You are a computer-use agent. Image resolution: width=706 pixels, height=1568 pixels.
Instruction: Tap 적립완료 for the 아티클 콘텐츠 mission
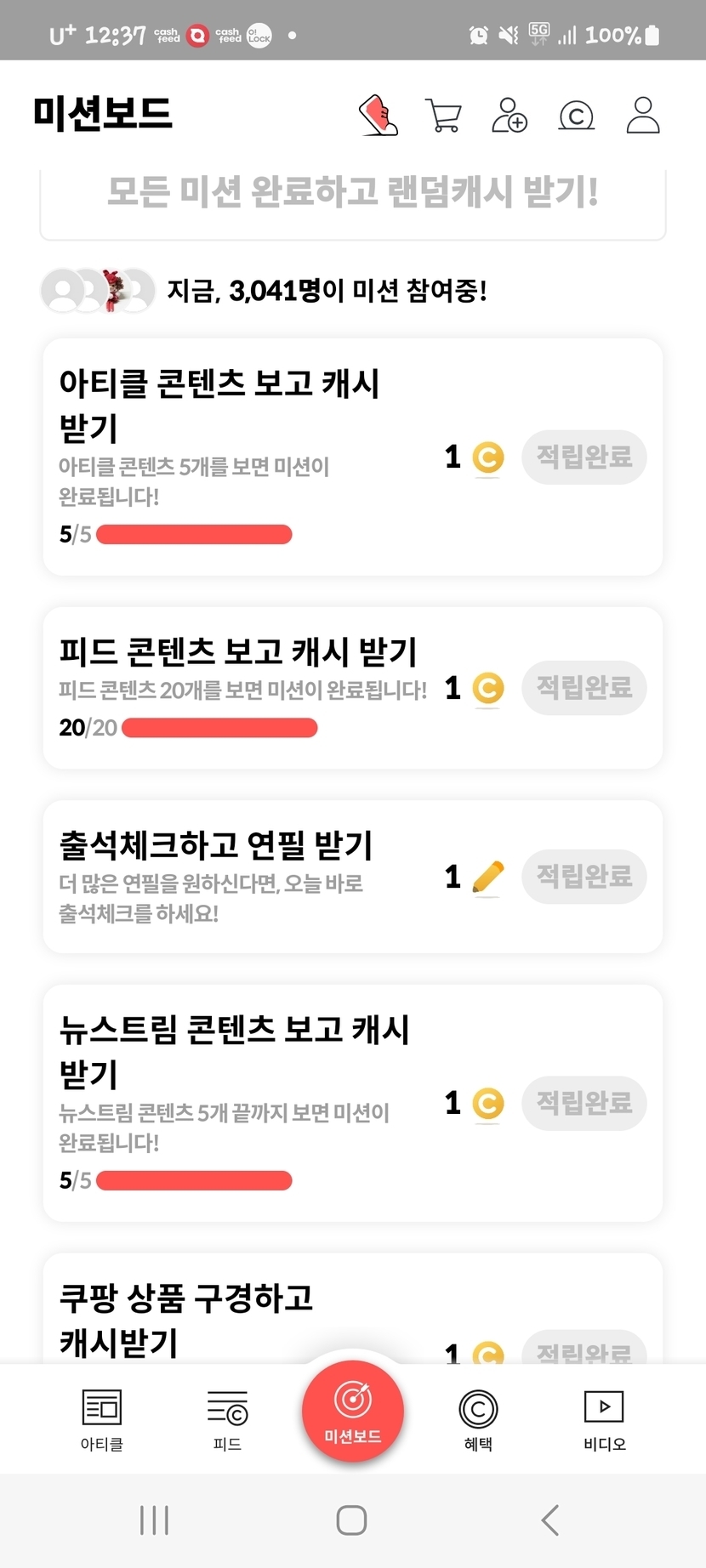tap(584, 457)
